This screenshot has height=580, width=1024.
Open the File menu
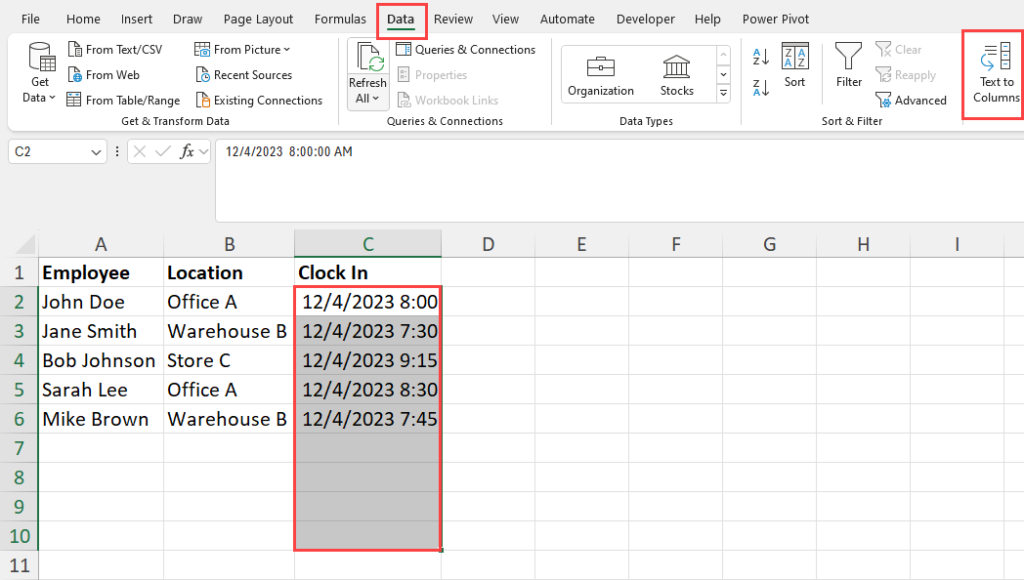30,19
